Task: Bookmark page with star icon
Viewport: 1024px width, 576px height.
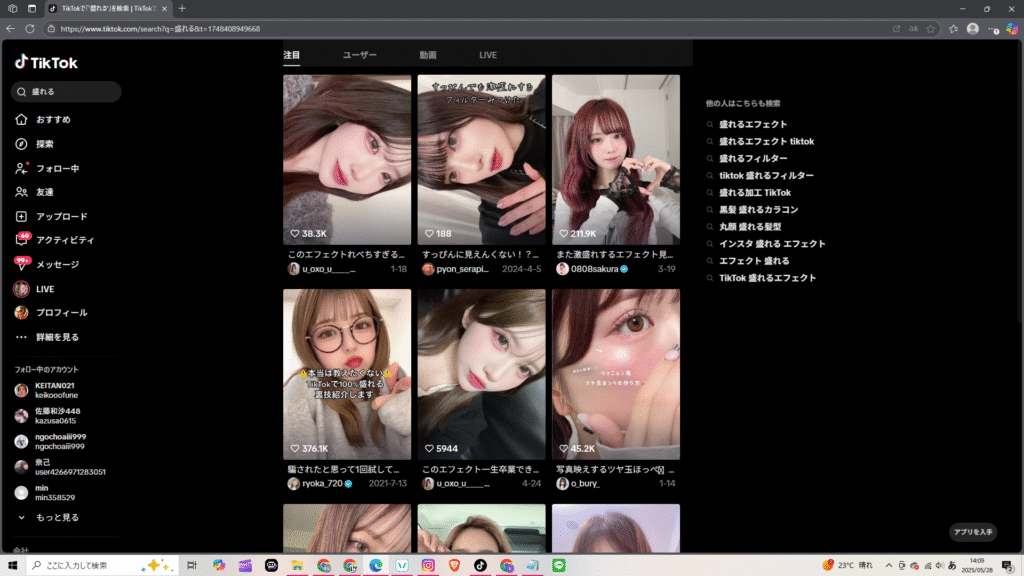Action: pos(931,29)
